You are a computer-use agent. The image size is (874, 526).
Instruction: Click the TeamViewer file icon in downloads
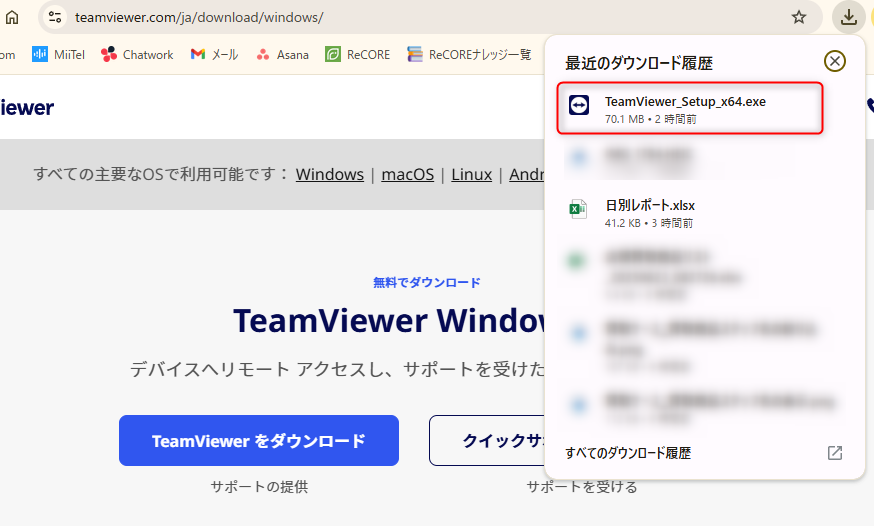579,105
